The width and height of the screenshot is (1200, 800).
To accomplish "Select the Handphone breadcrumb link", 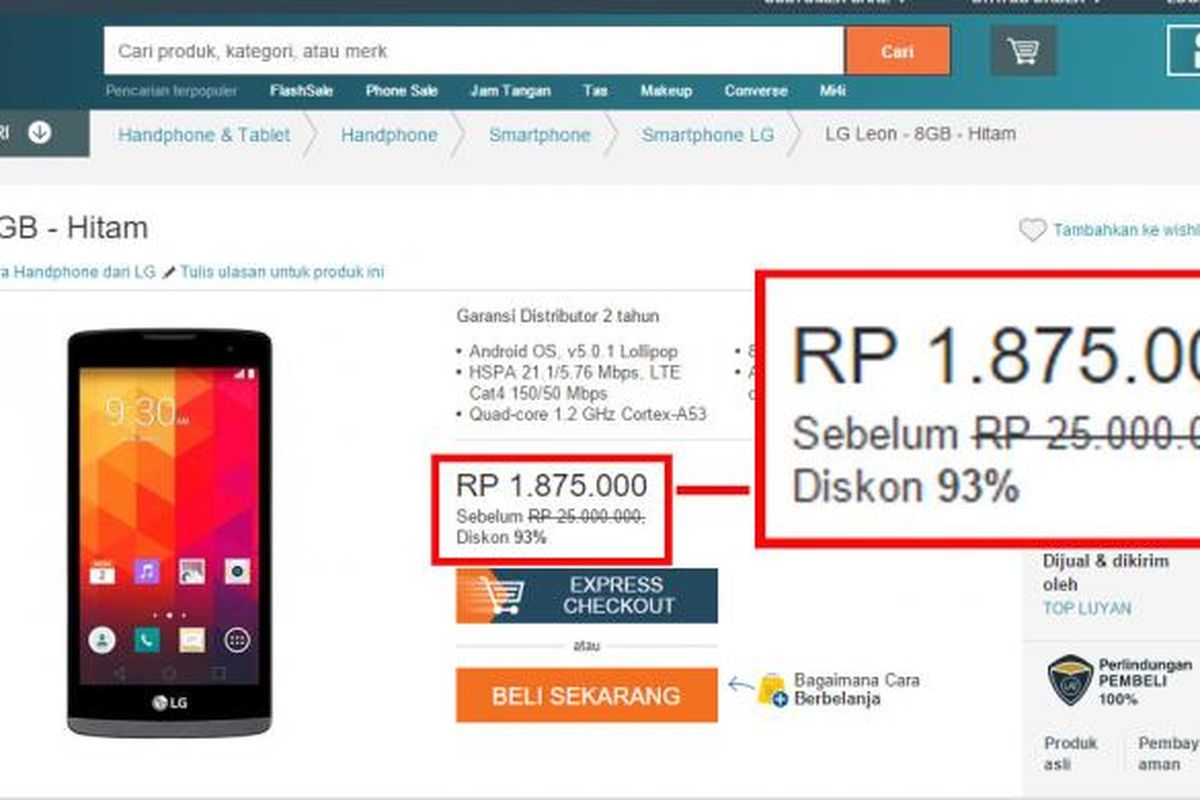I will (x=389, y=135).
